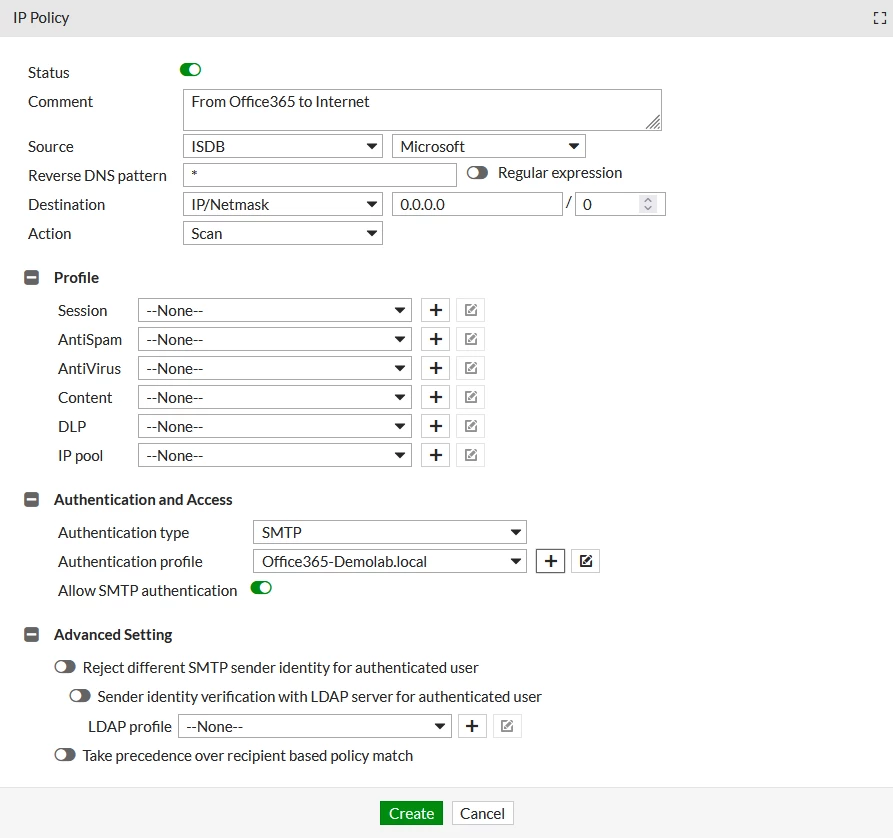Image resolution: width=893 pixels, height=838 pixels.
Task: Open the Session profile dropdown
Action: pyautogui.click(x=275, y=310)
